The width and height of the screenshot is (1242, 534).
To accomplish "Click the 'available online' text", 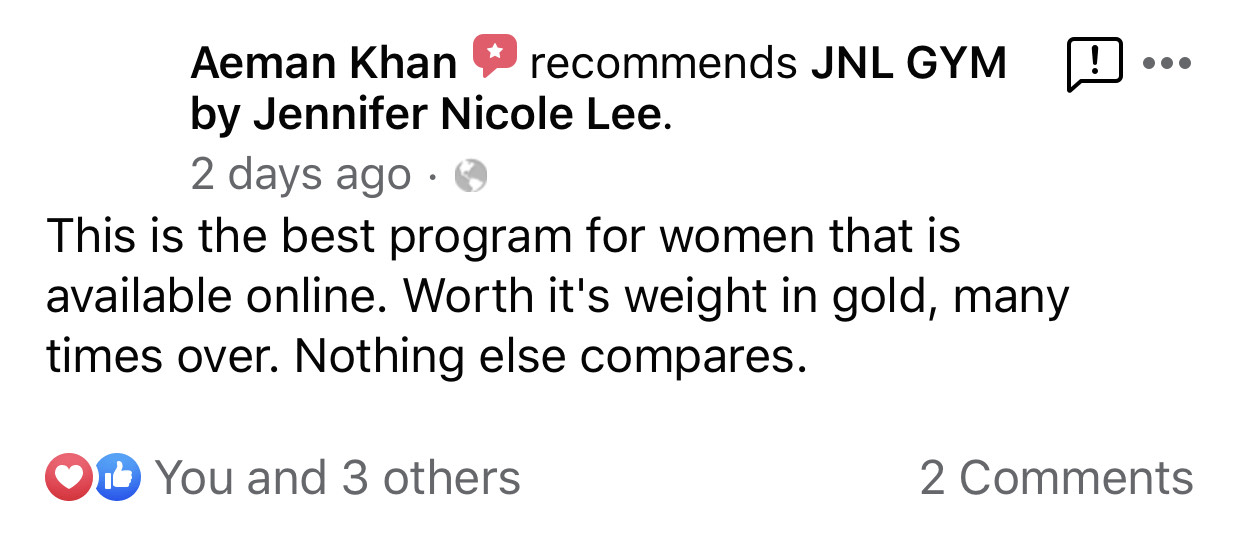I will coord(220,298).
